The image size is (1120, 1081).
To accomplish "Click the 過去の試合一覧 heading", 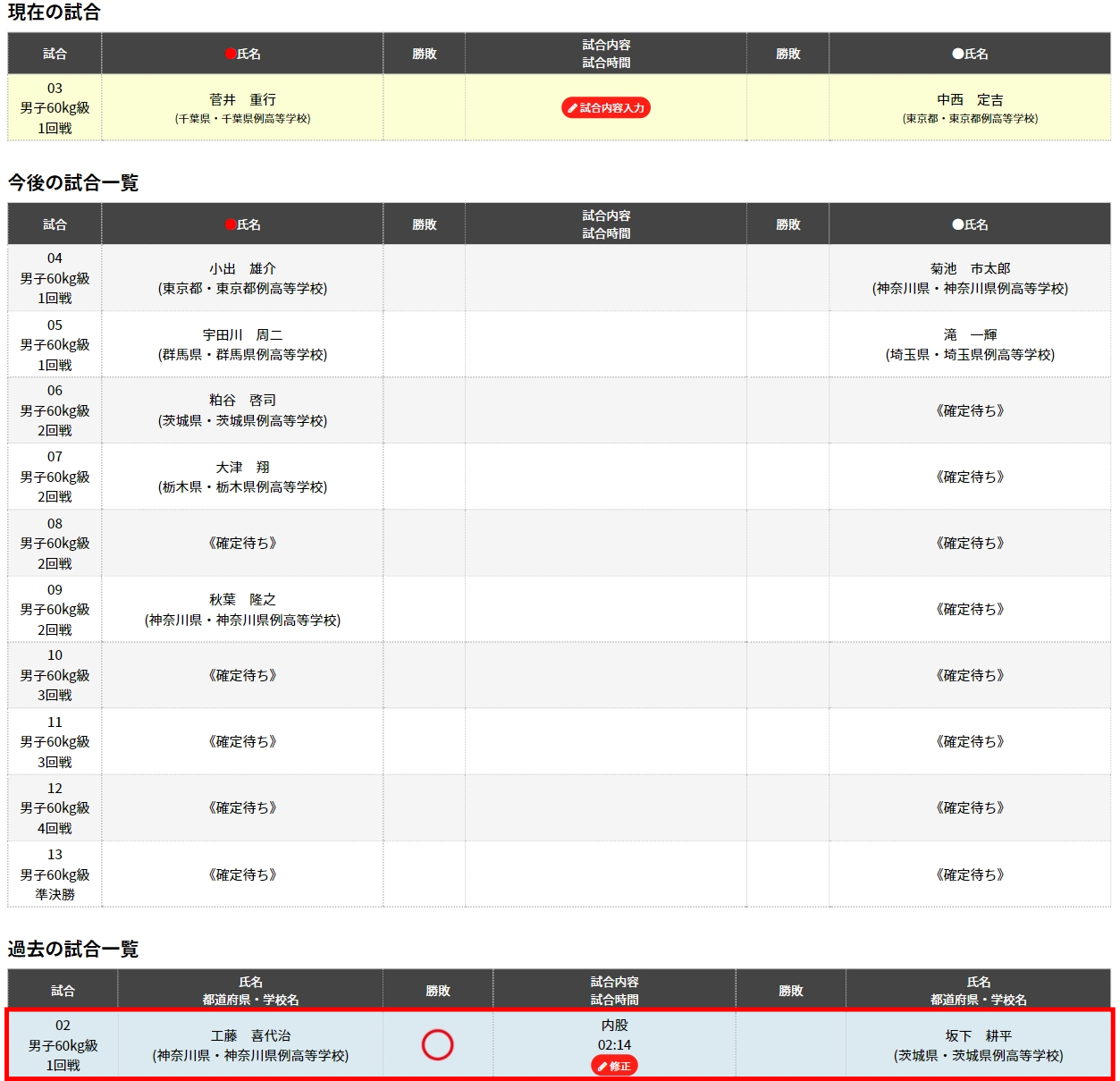I will pos(73,950).
